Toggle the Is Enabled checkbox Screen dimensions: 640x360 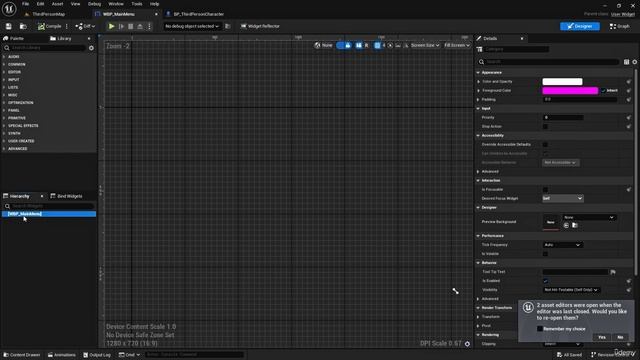(545, 281)
